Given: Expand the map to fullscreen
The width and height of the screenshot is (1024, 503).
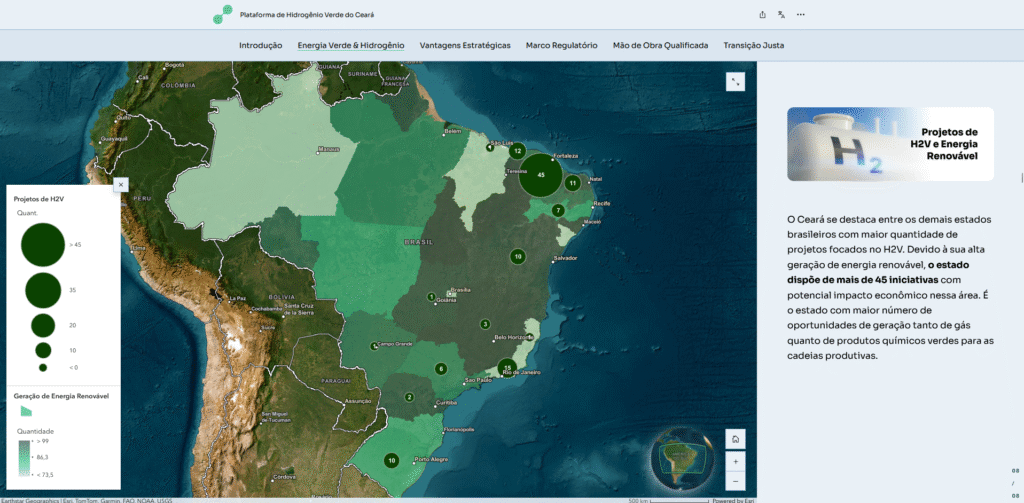Looking at the screenshot, I should (735, 82).
